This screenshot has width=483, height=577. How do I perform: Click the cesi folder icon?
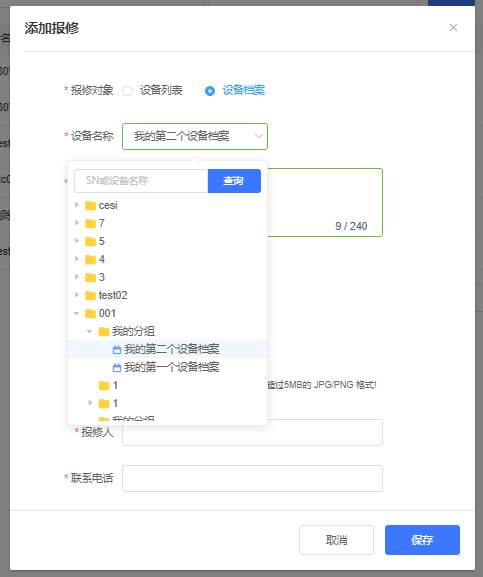click(x=90, y=205)
